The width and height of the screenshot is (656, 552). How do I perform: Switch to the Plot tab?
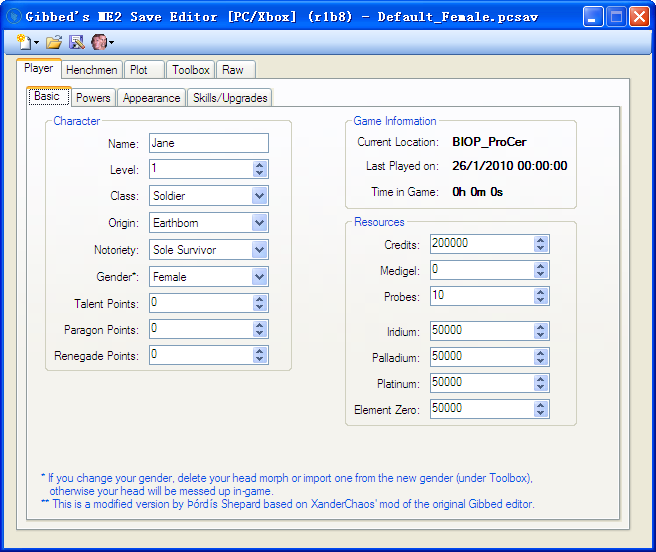point(144,70)
